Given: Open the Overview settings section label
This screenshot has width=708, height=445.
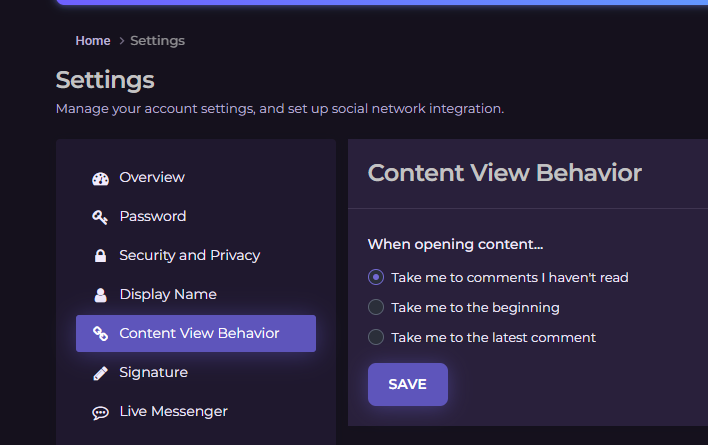Looking at the screenshot, I should coord(152,177).
